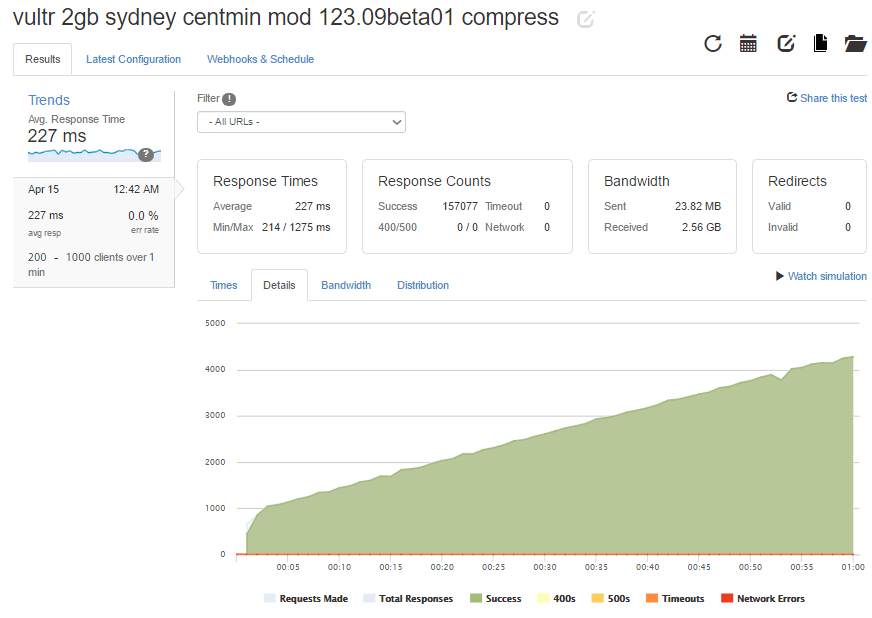Toggle the green Success legend swatch

475,599
